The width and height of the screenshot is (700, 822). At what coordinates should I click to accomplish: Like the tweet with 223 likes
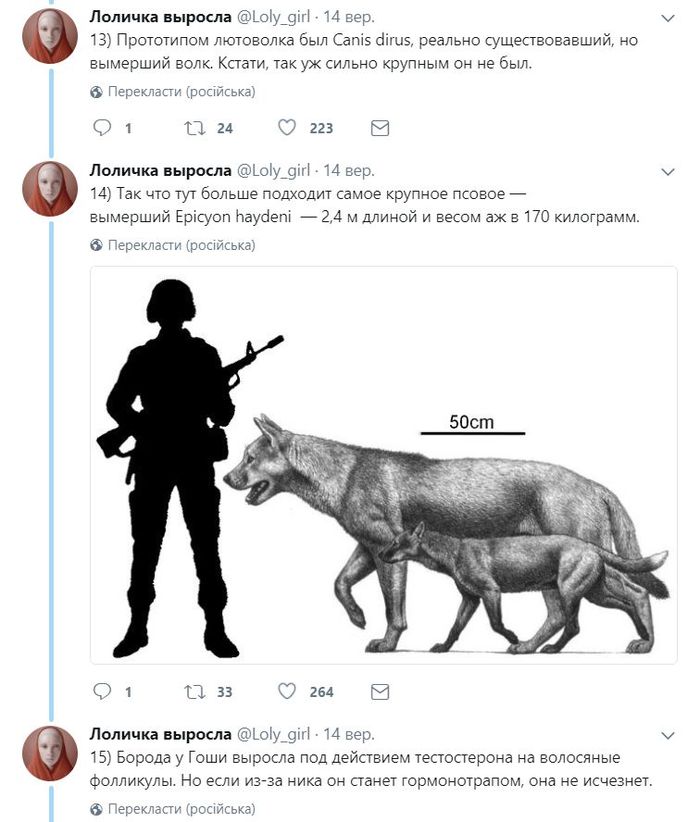(287, 128)
